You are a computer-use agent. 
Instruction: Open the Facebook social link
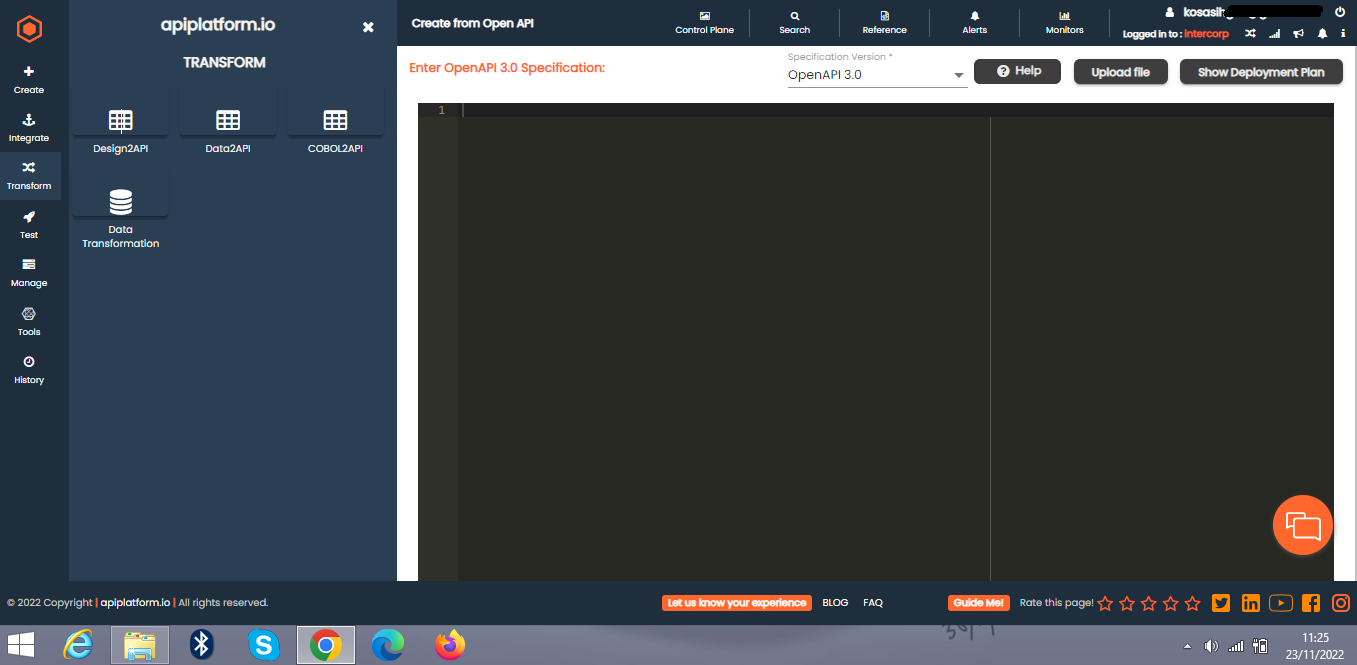coord(1311,603)
